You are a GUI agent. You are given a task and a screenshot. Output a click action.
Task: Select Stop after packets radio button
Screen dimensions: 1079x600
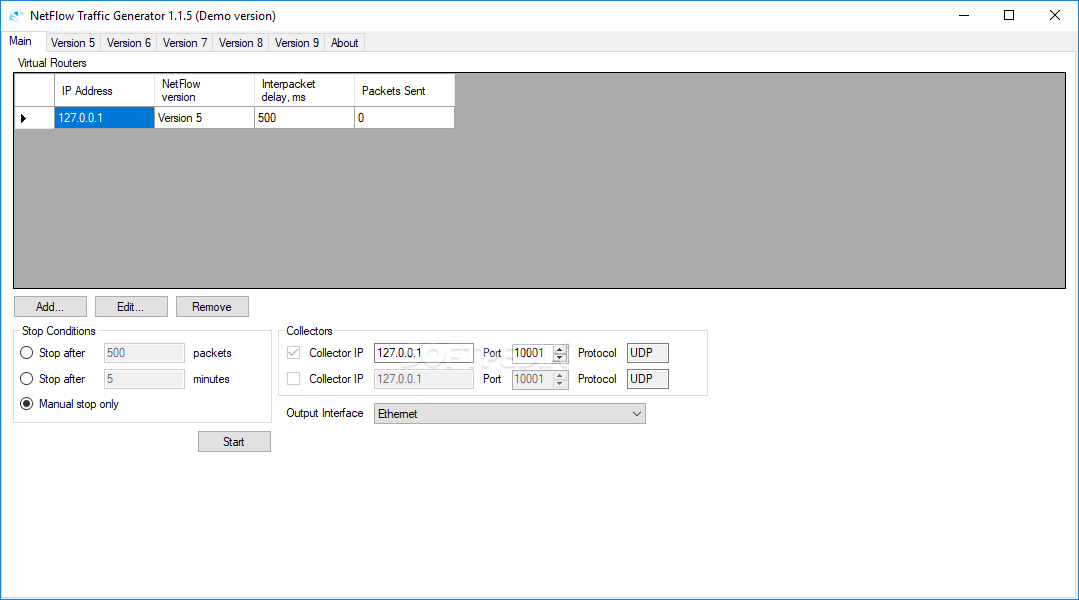tap(27, 353)
